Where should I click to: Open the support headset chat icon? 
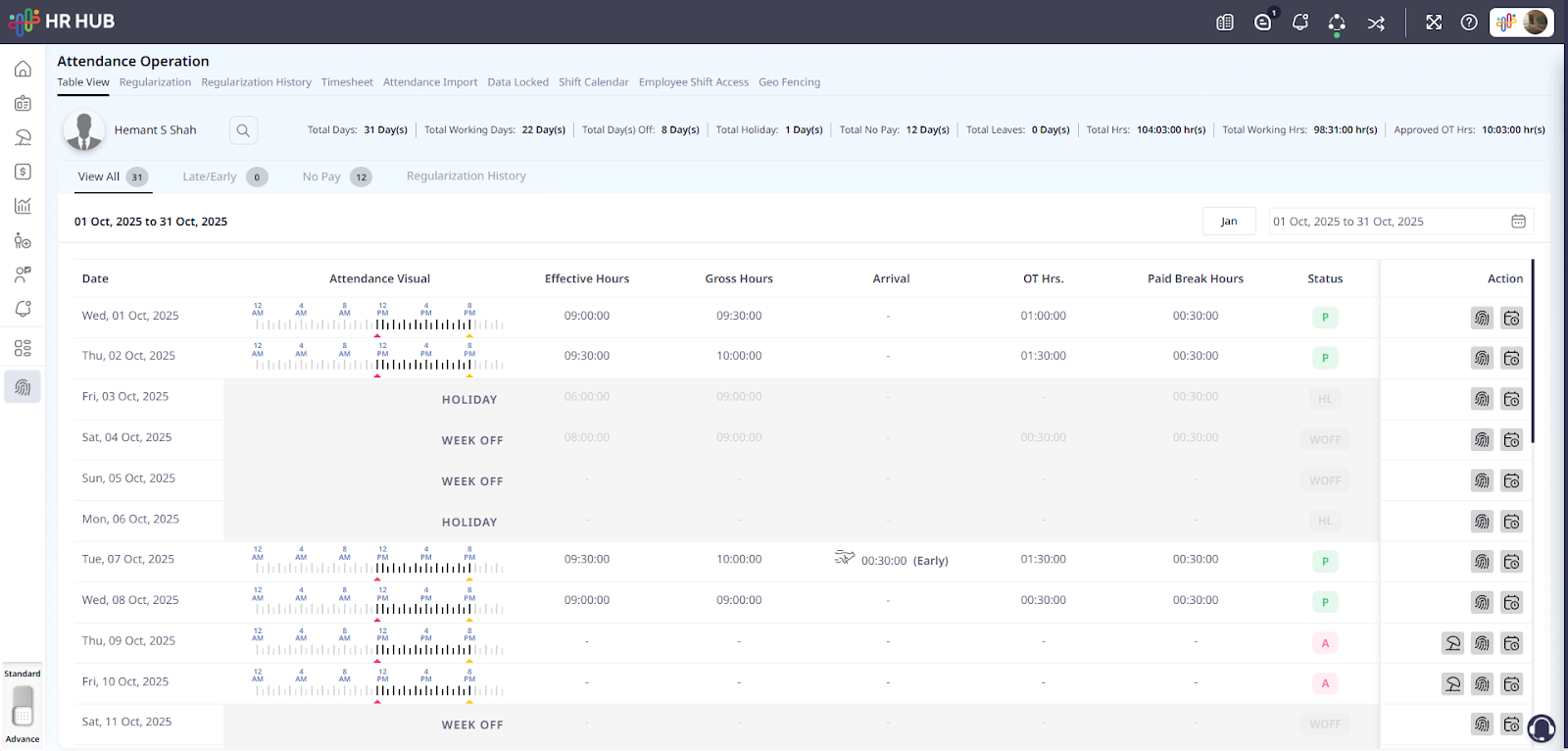pos(1541,727)
